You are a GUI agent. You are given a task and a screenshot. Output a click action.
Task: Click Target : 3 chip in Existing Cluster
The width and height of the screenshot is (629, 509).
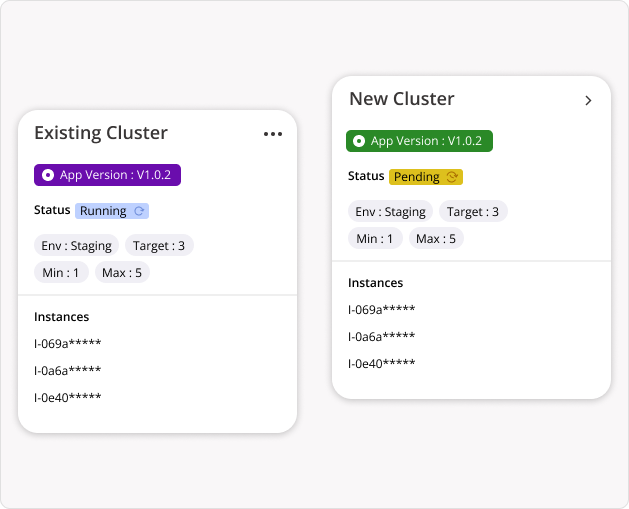(x=159, y=245)
